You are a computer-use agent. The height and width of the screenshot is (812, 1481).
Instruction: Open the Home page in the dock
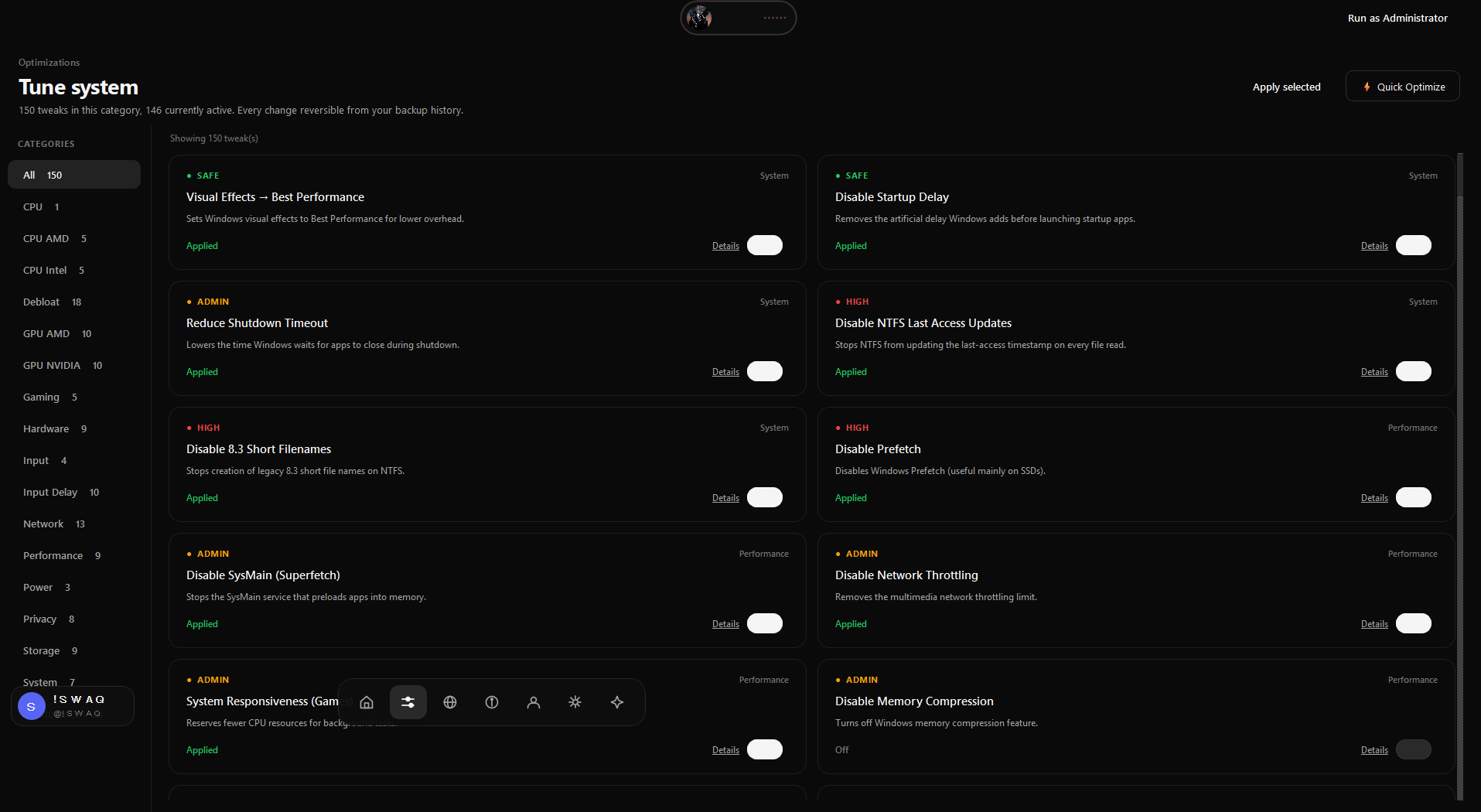(x=367, y=702)
